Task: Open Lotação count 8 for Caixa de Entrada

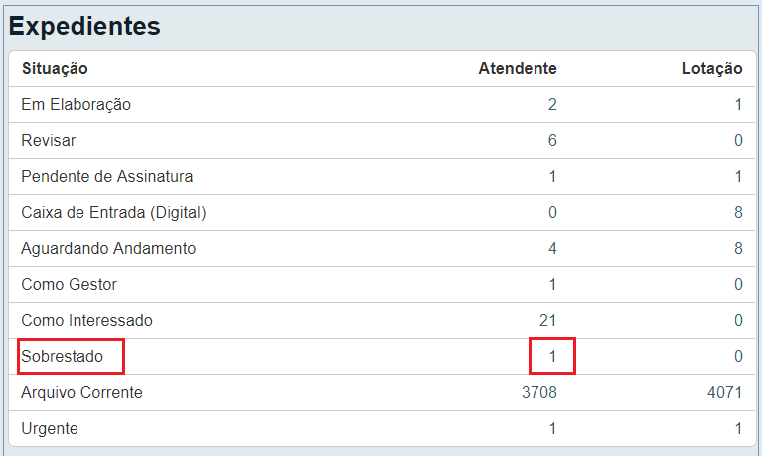Action: 738,212
